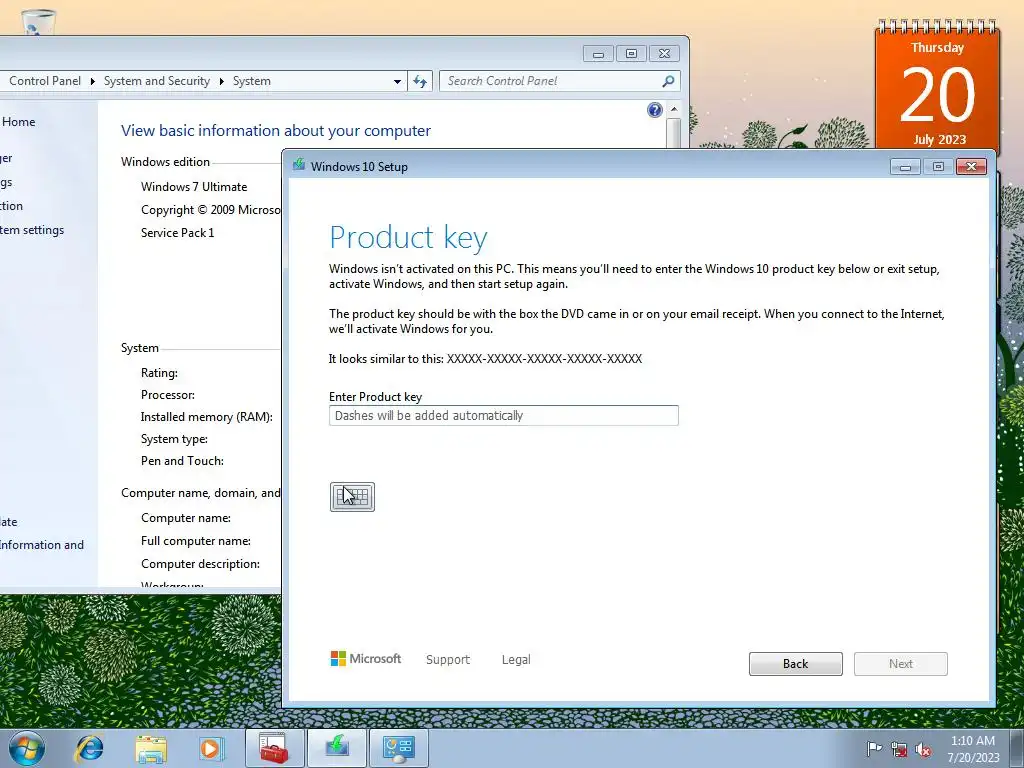Expand the arrow after Control Panel breadcrumb
The width and height of the screenshot is (1024, 768).
coord(92,81)
